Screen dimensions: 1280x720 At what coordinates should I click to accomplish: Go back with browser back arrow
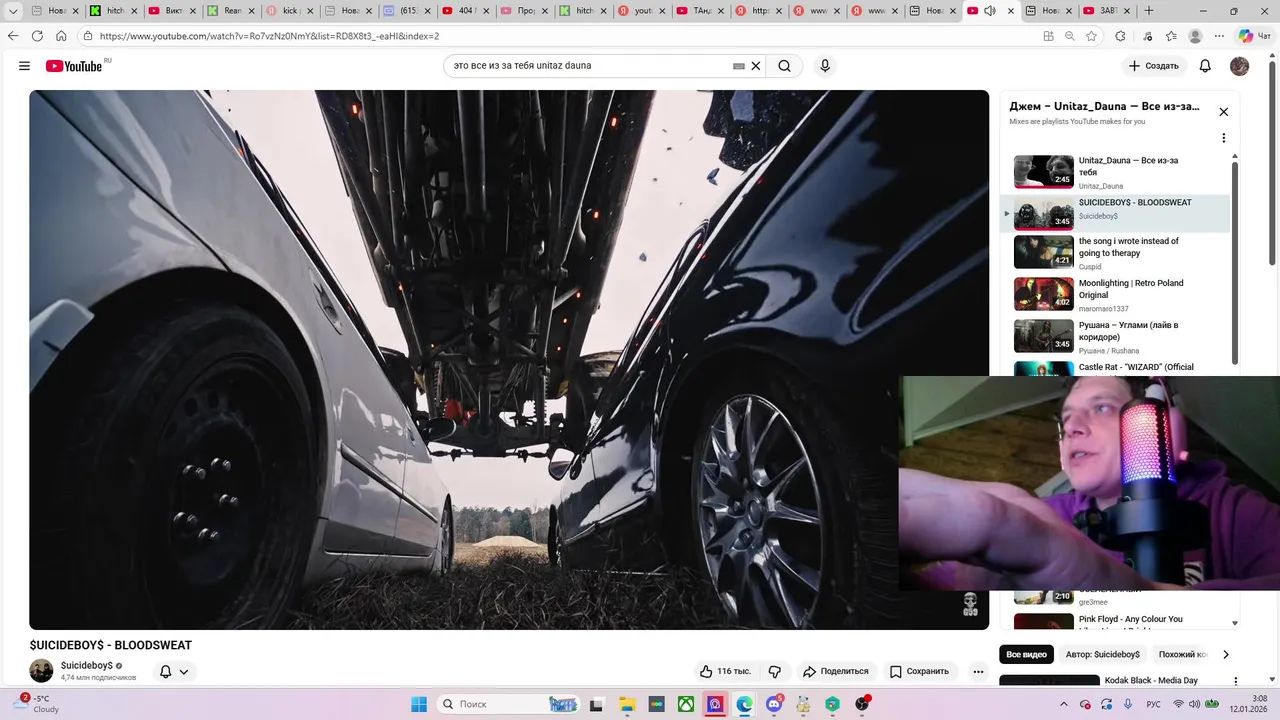click(x=13, y=36)
